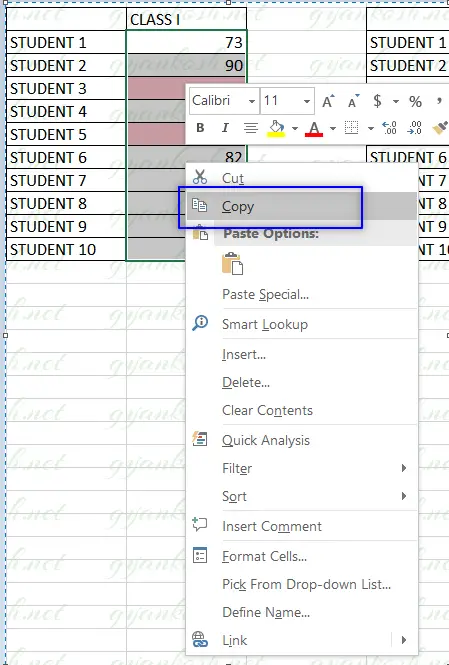
Task: Apply red font color button
Action: 314,128
